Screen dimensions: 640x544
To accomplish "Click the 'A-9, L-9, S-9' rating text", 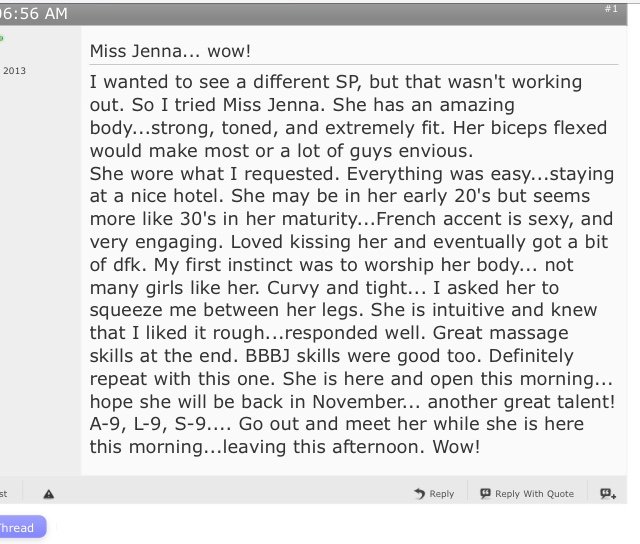I will pos(148,424).
